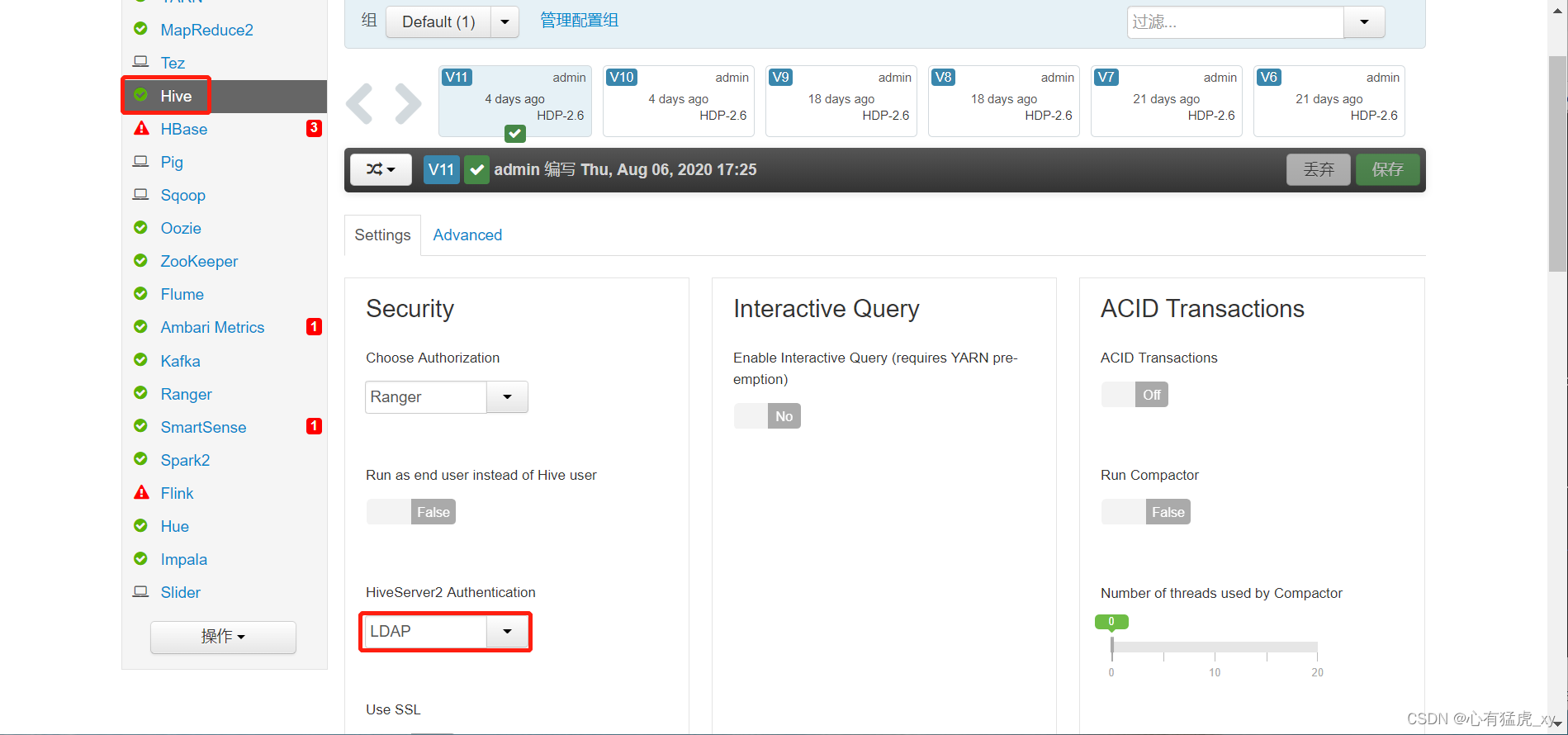Screen dimensions: 1568x735
Task: Click the 丢弃 discard button
Action: click(1319, 169)
